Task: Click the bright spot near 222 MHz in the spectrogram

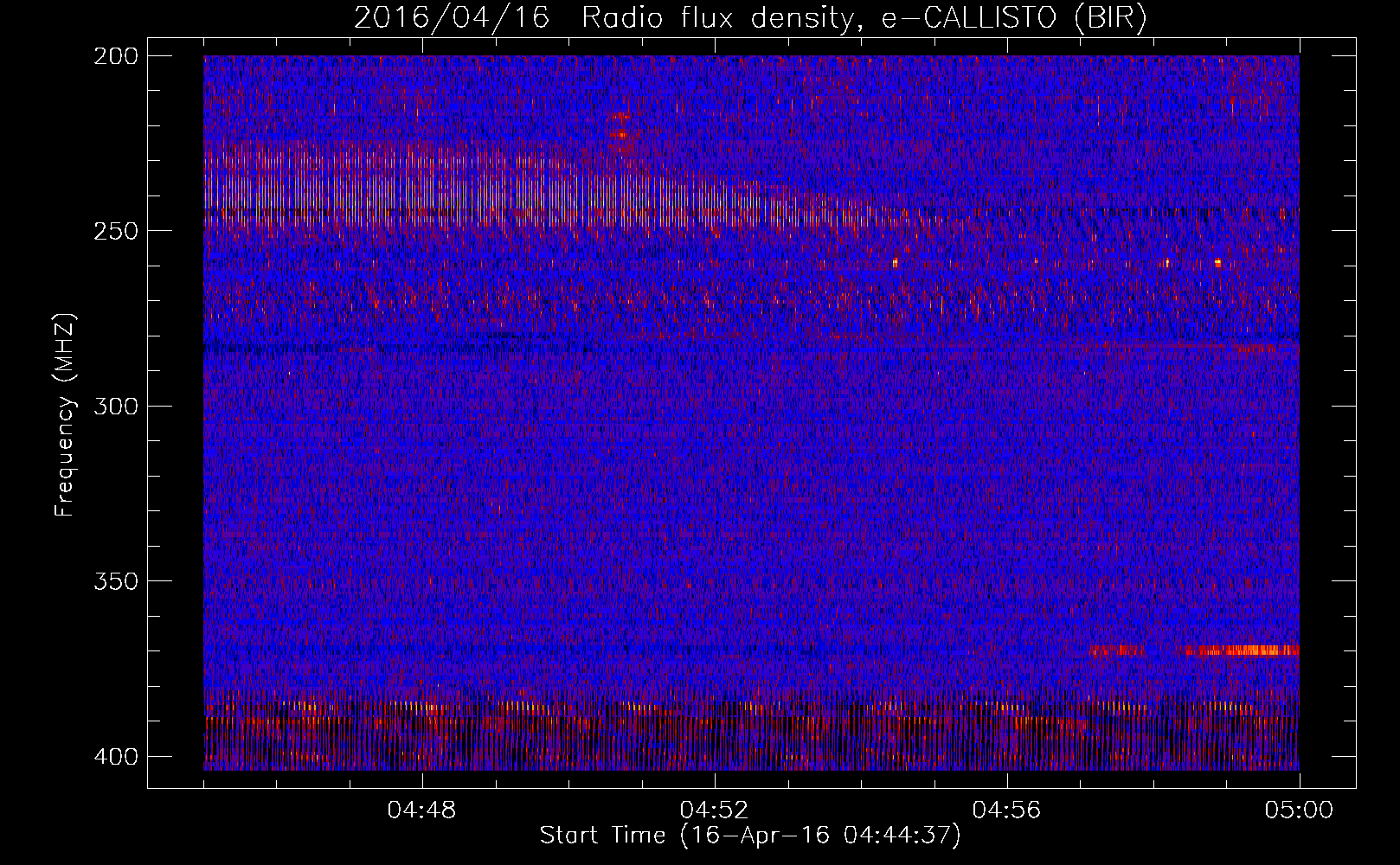Action: tap(621, 134)
